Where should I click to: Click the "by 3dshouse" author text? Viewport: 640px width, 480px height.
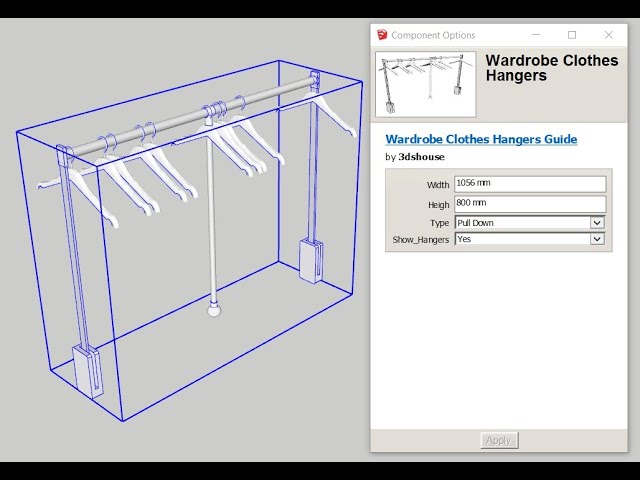(x=415, y=157)
